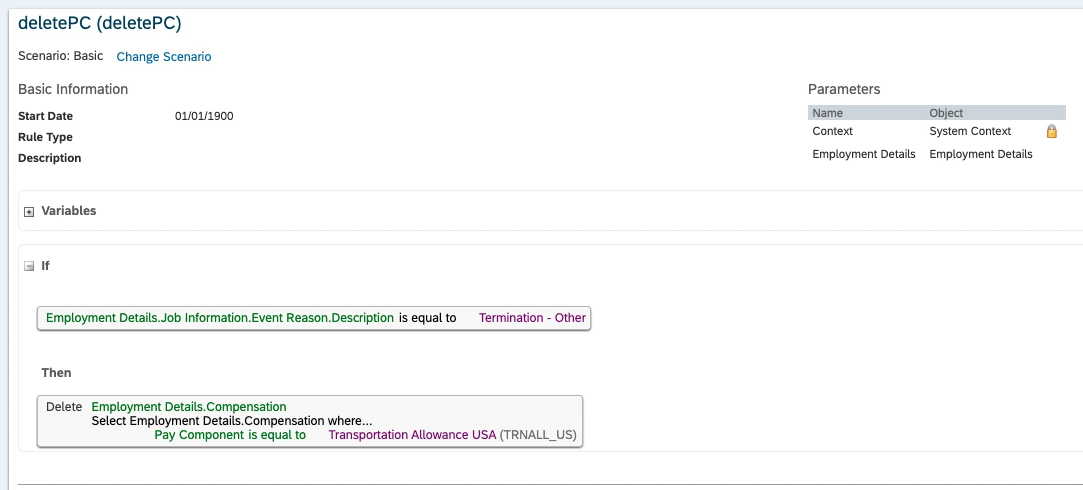Select the Employment Details parameter row
Image resolution: width=1083 pixels, height=490 pixels.
[937, 154]
